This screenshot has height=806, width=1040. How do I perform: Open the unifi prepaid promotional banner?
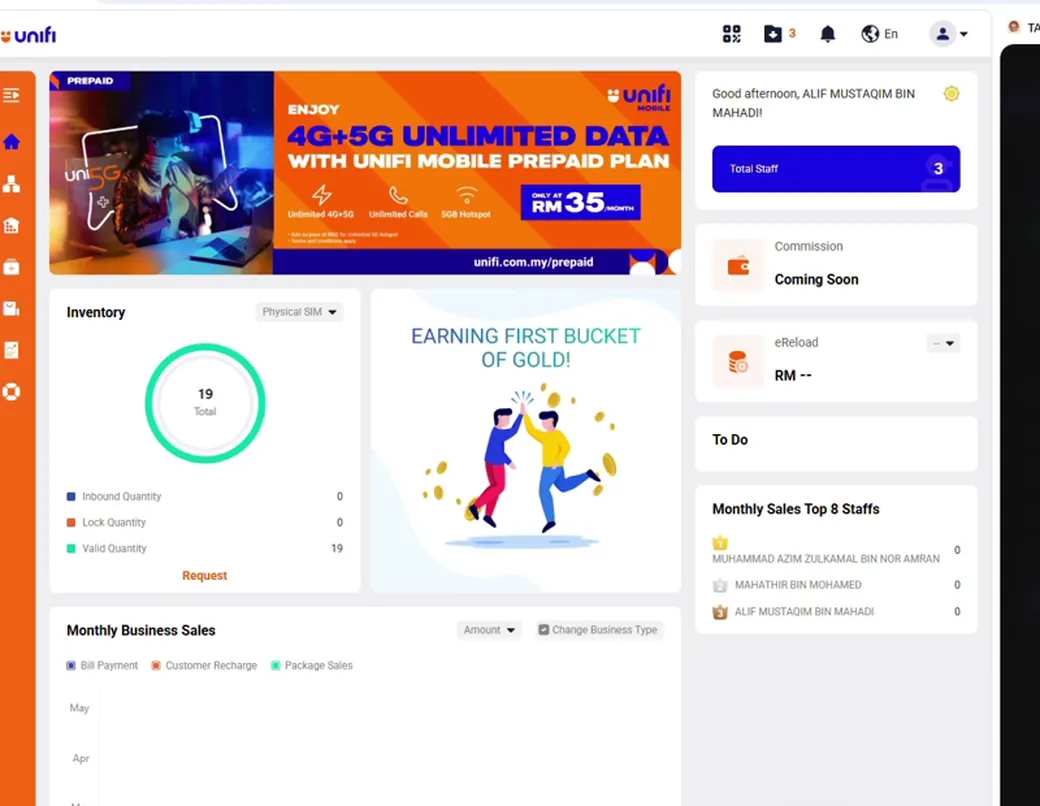pyautogui.click(x=365, y=172)
